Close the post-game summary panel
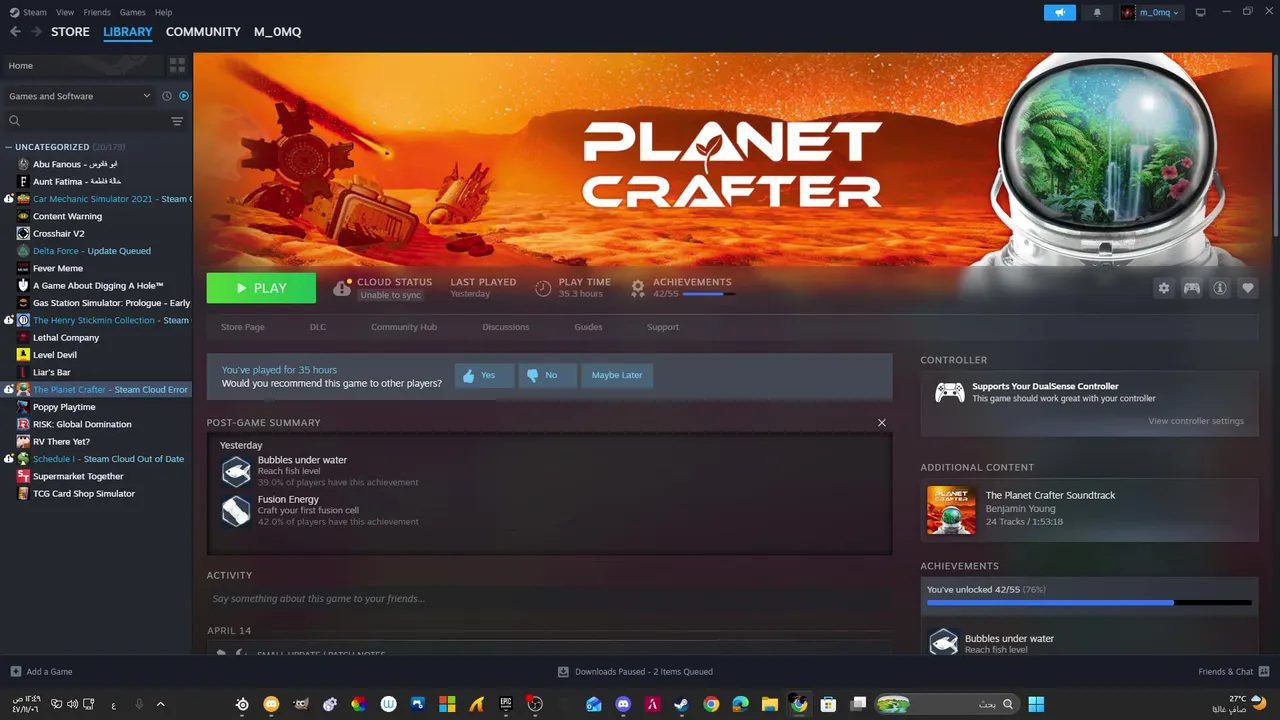The width and height of the screenshot is (1280, 720). 882,422
